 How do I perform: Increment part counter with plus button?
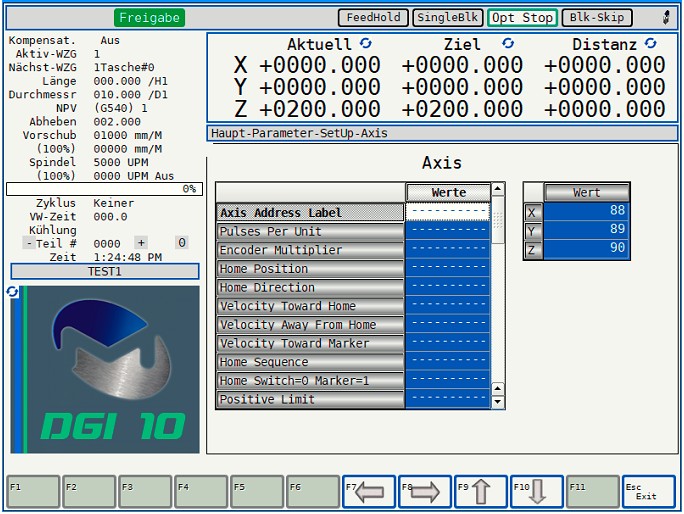pos(141,243)
